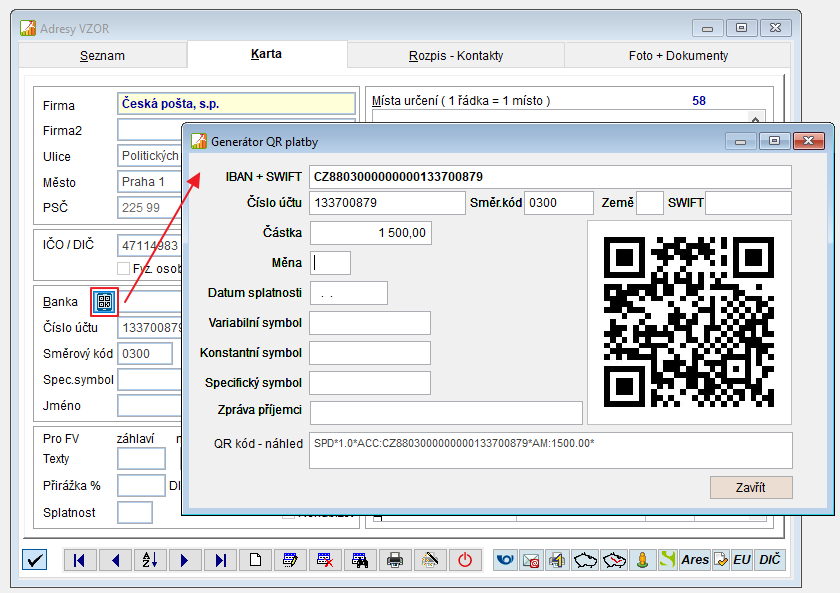
Task: Open the design tools pencil icon
Action: (x=430, y=560)
